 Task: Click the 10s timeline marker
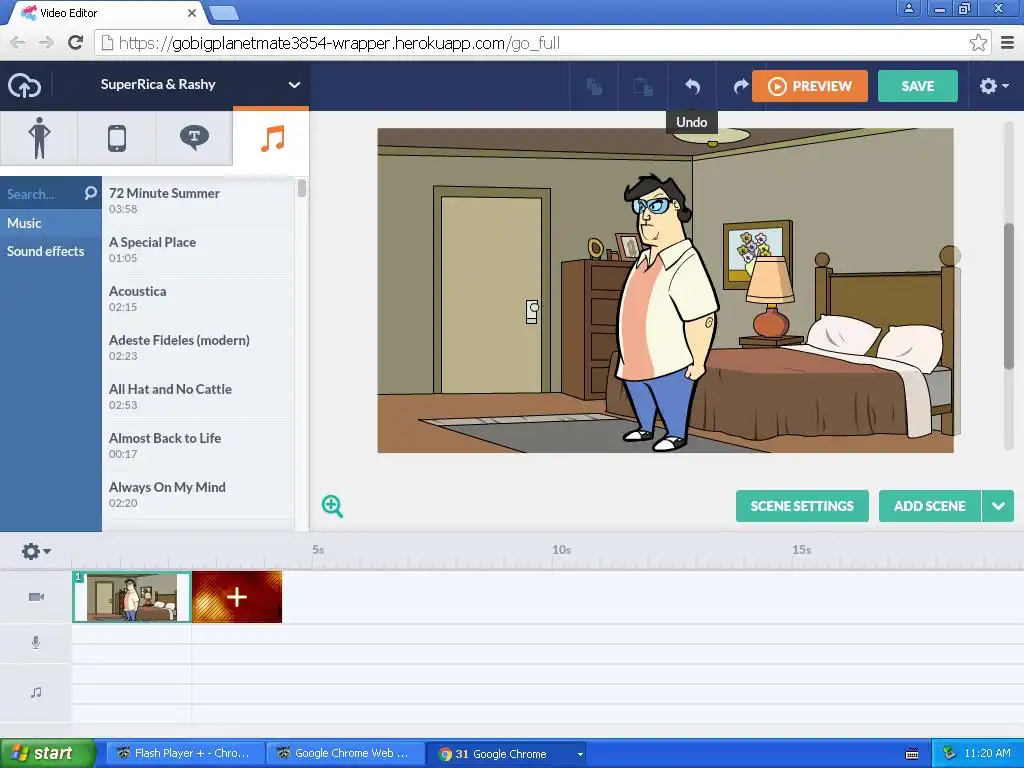point(562,550)
